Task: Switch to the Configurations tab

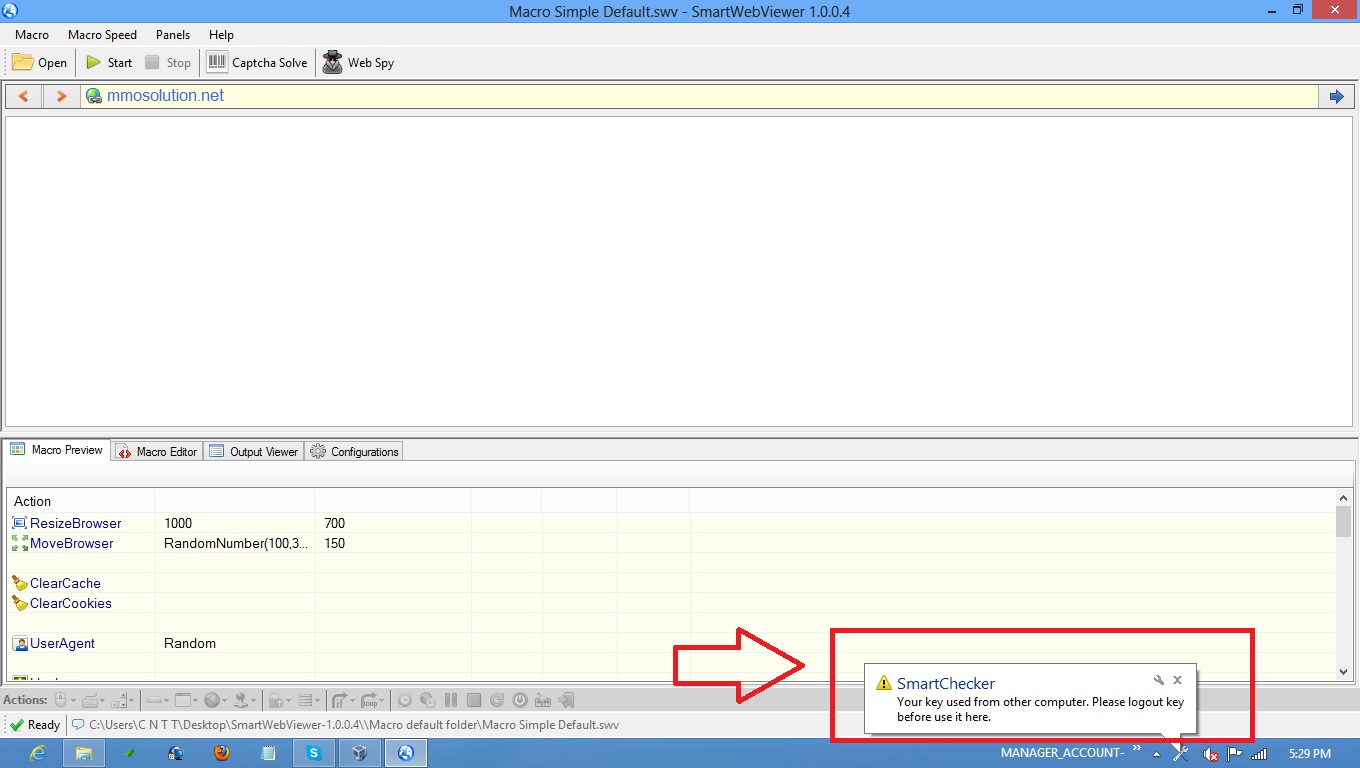Action: (x=355, y=452)
